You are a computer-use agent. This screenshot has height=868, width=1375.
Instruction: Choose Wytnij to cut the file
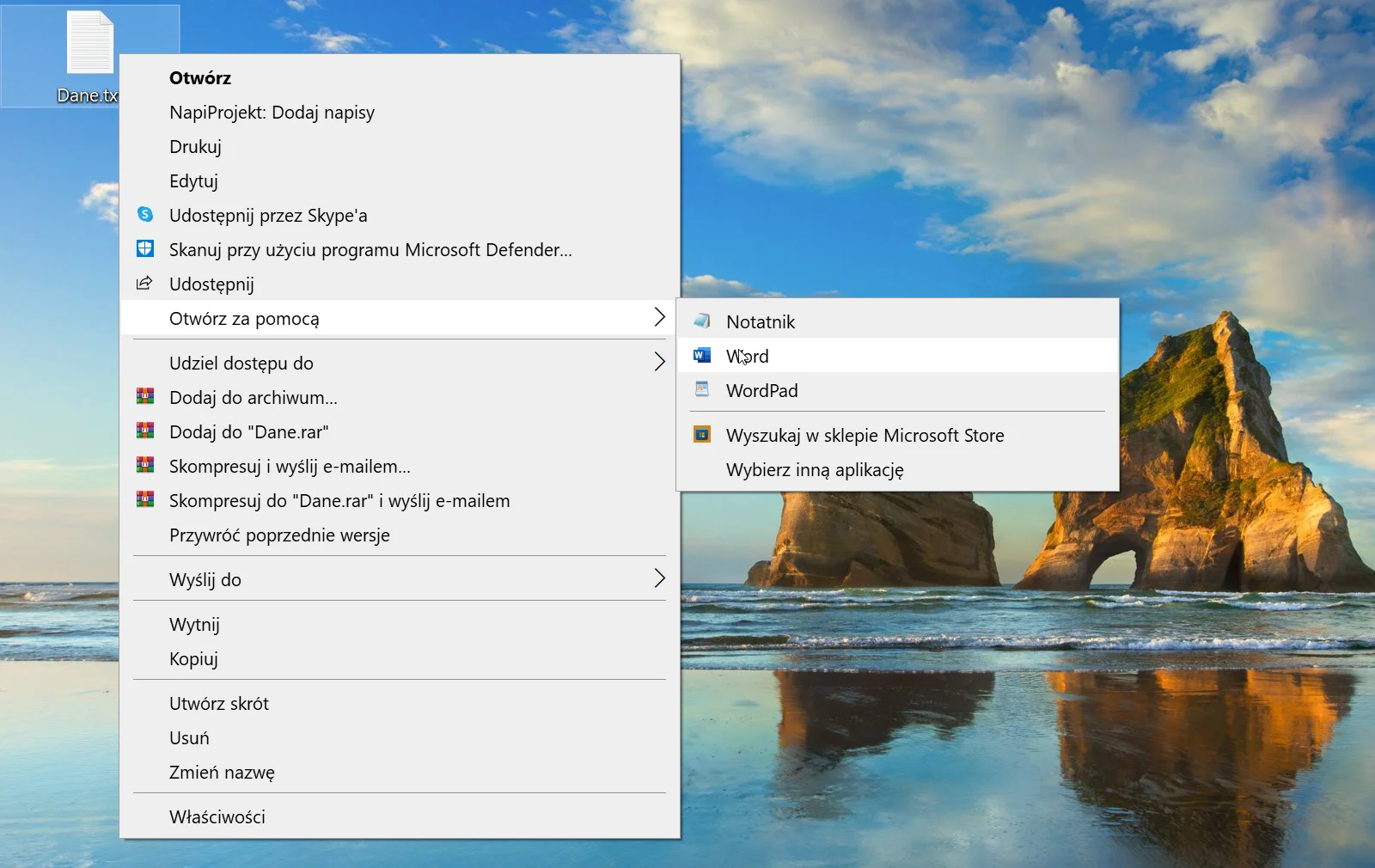[x=400, y=624]
